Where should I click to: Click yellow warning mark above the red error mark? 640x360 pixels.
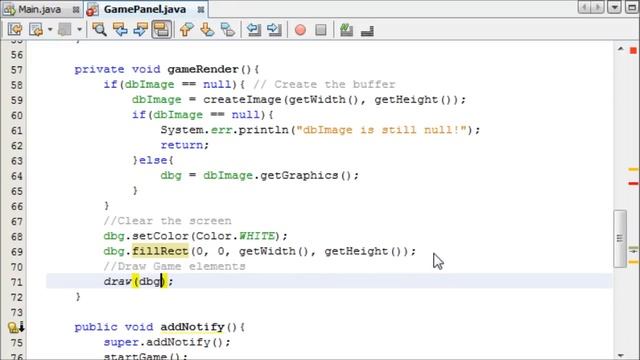(x=633, y=169)
